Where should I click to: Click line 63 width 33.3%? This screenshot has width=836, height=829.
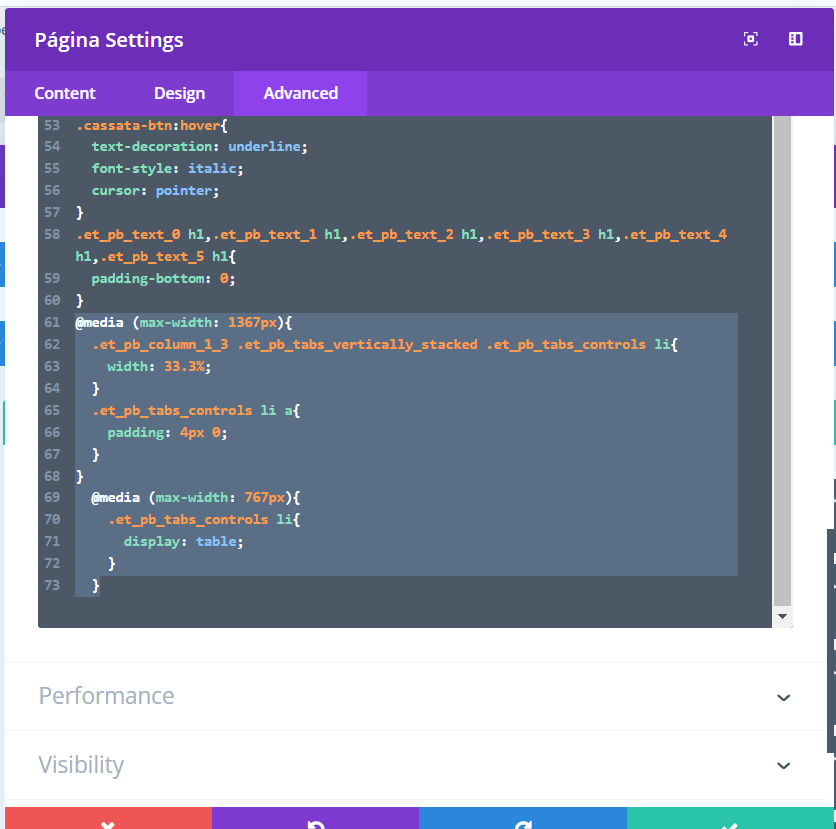click(159, 366)
